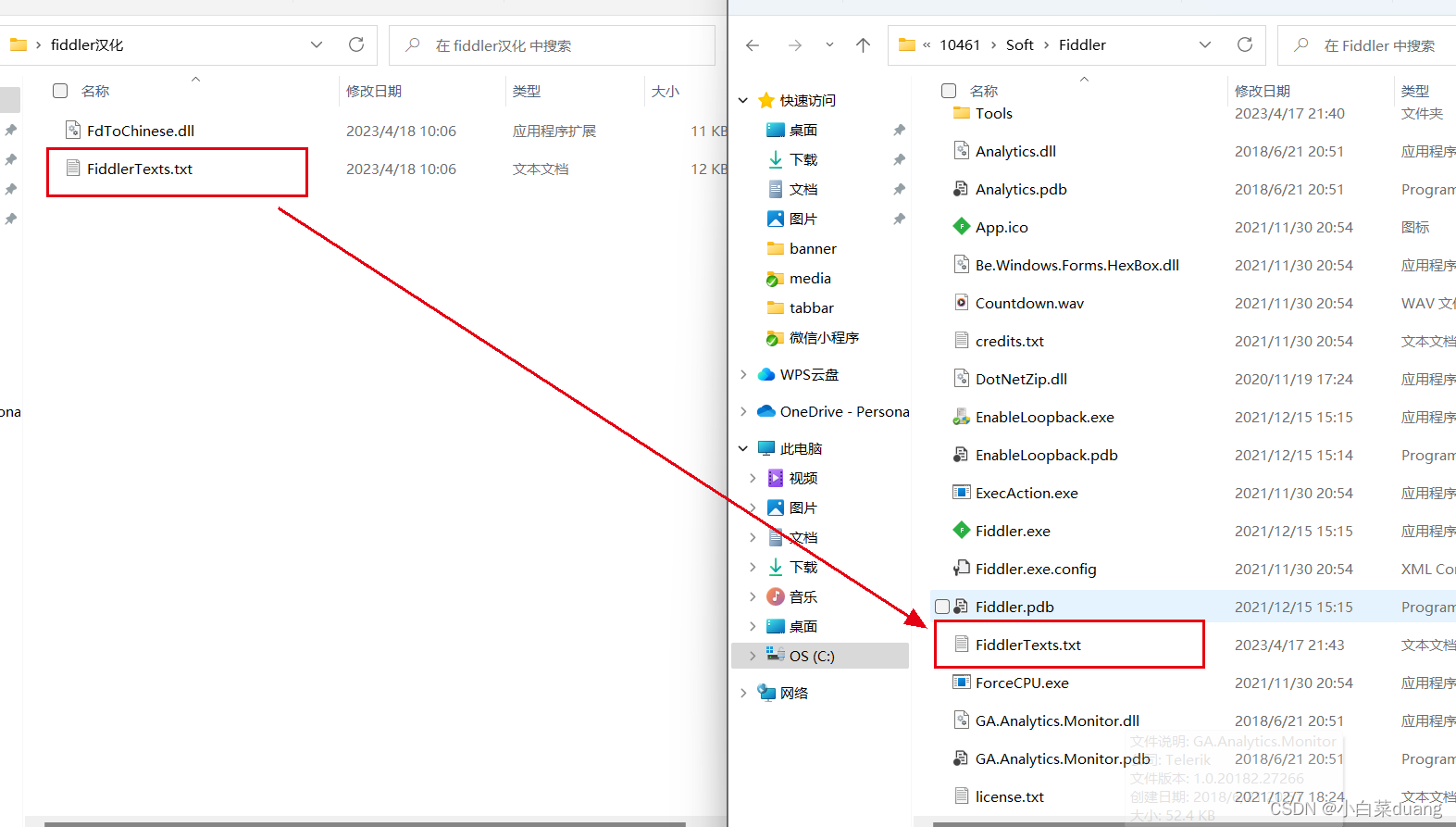Open the address history dropdown in the Fiddler window

pos(1205,44)
